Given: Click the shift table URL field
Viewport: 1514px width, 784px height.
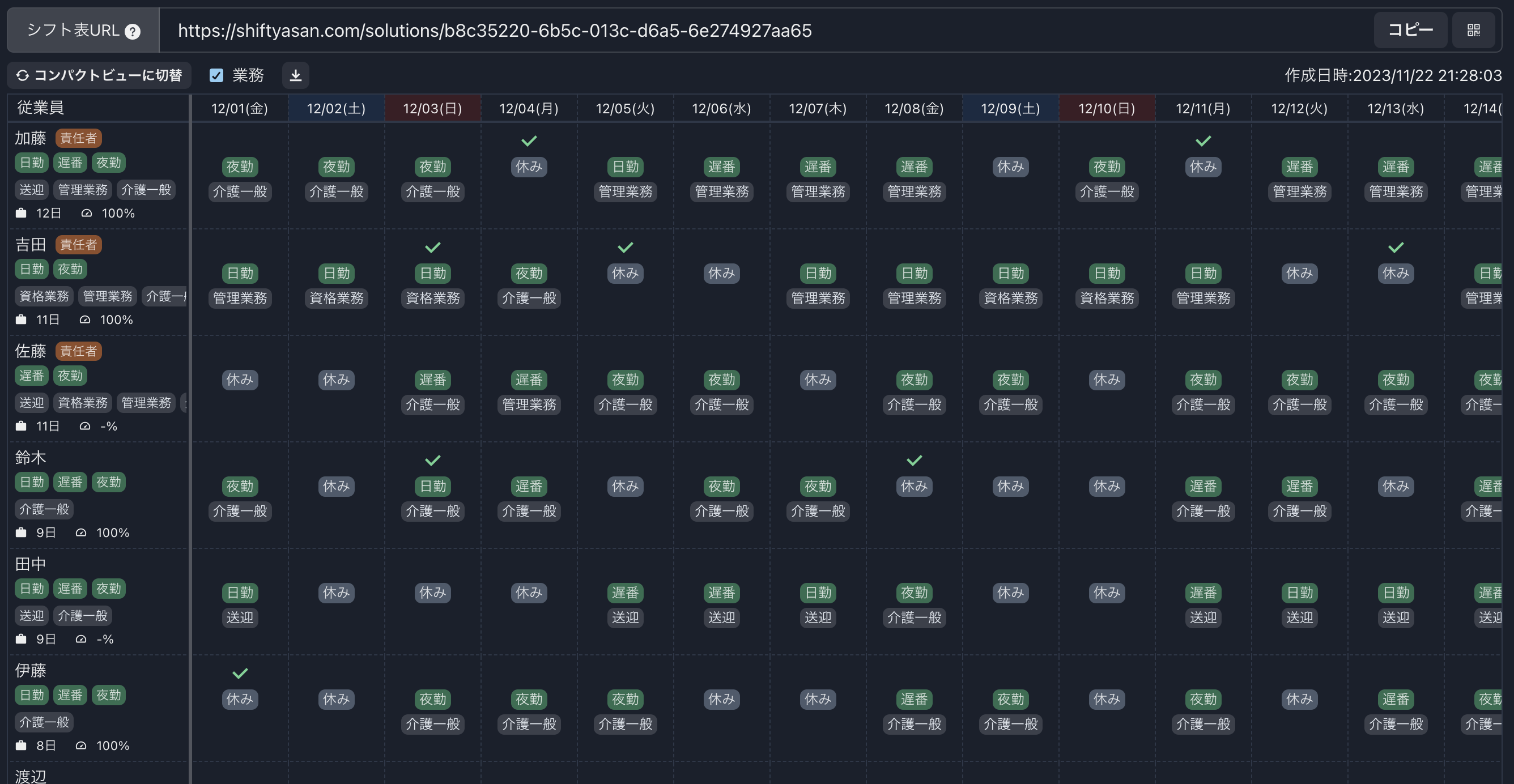Looking at the screenshot, I should click(767, 30).
